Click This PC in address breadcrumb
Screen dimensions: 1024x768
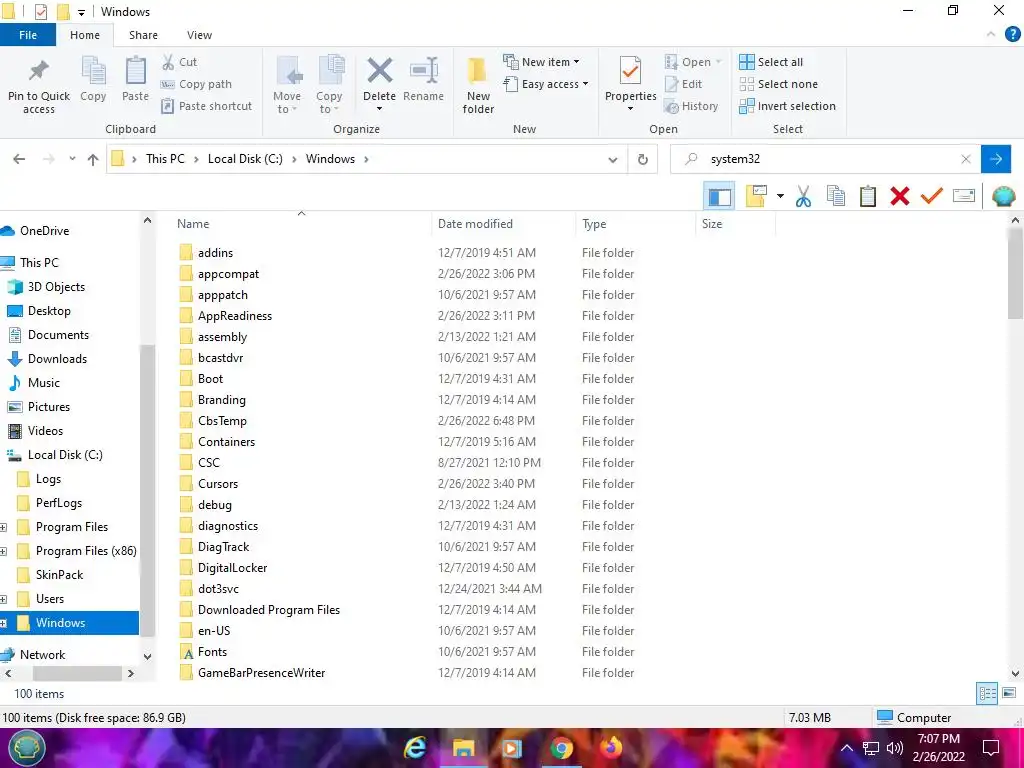pos(165,159)
